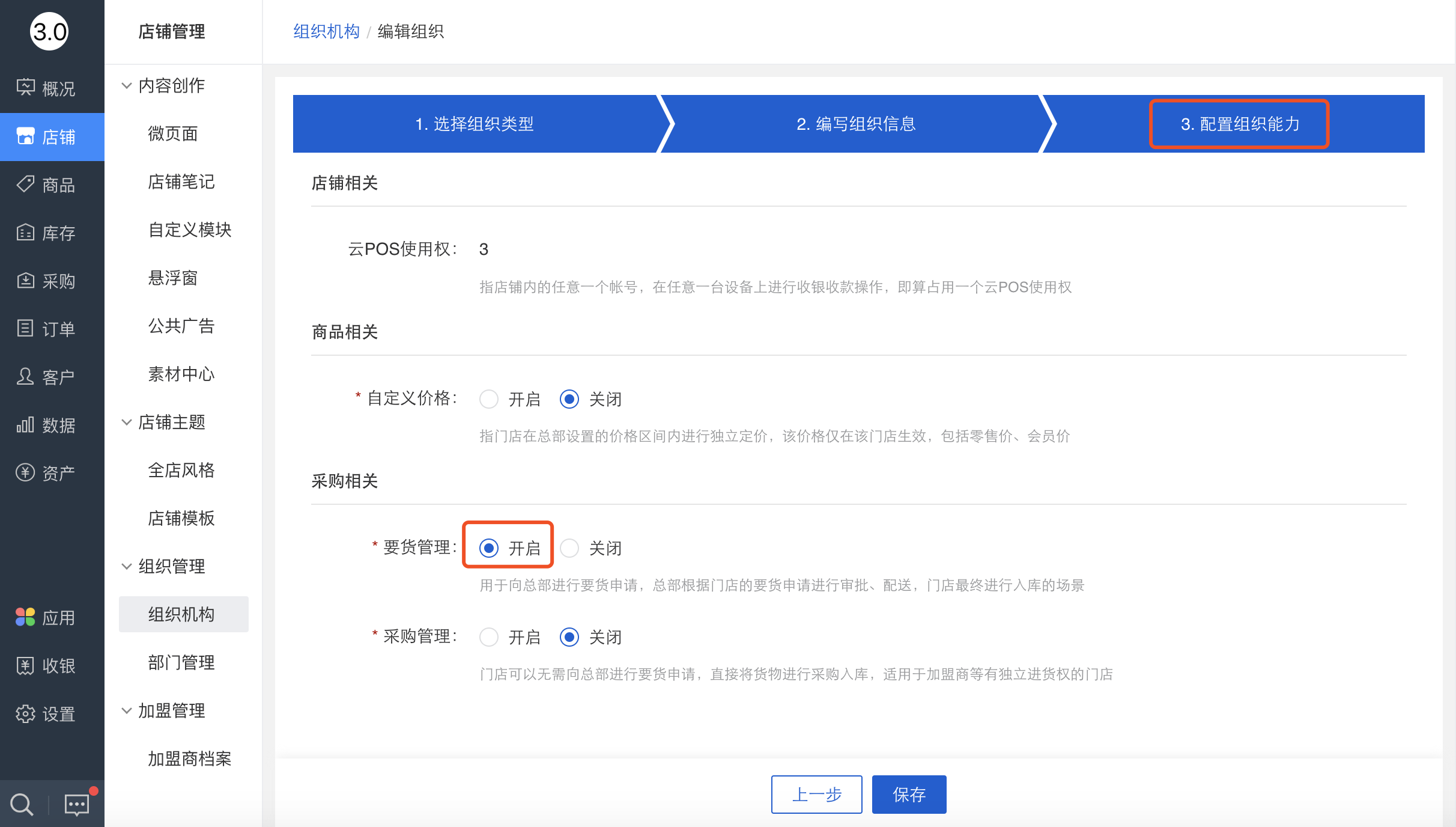Enable 自定义价格 (Custom Price) 开启 option
The width and height of the screenshot is (1456, 827).
pyautogui.click(x=489, y=397)
